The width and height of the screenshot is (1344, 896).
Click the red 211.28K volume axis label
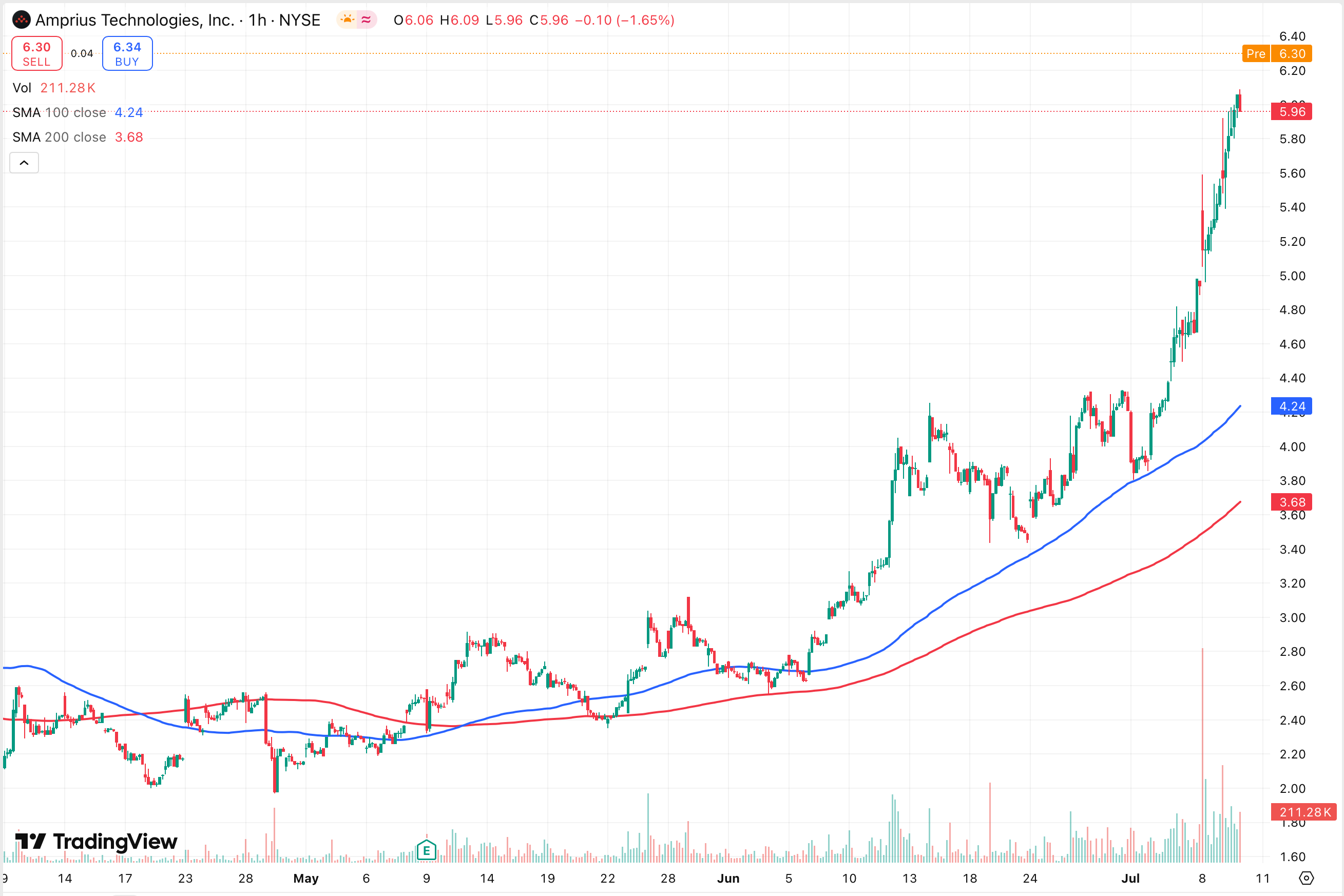point(1303,812)
